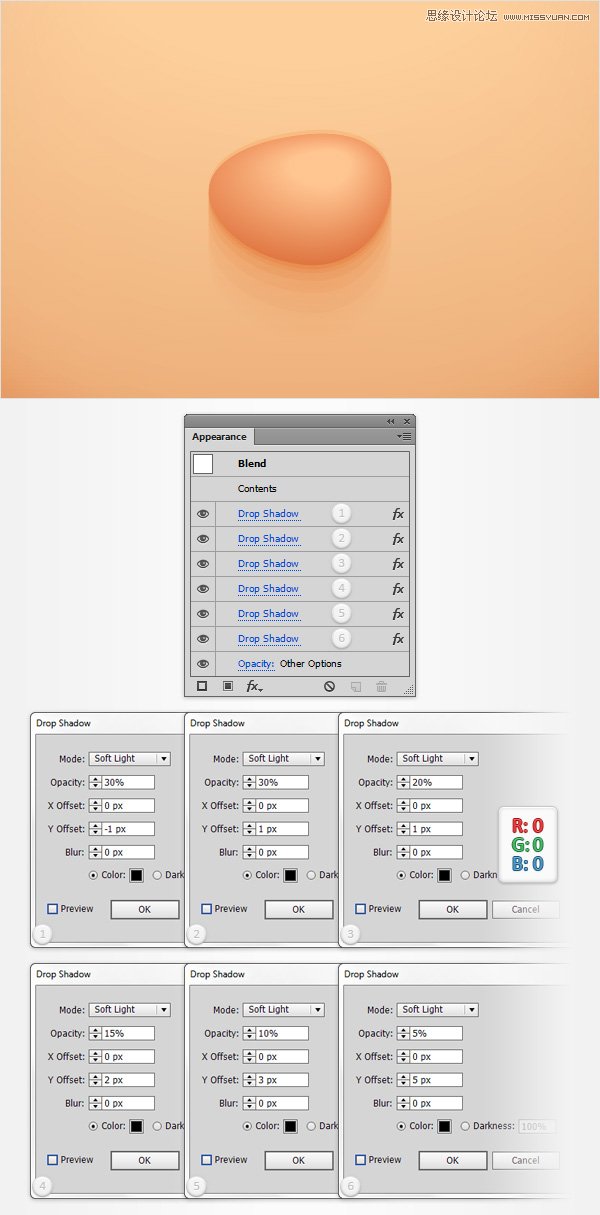The image size is (600, 1215).
Task: Click OK in the 20% opacity Drop Shadow dialog
Action: pos(452,909)
